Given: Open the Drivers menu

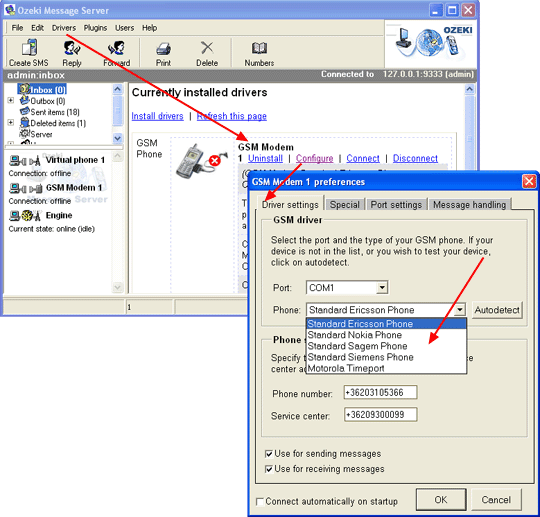Looking at the screenshot, I should [x=64, y=28].
